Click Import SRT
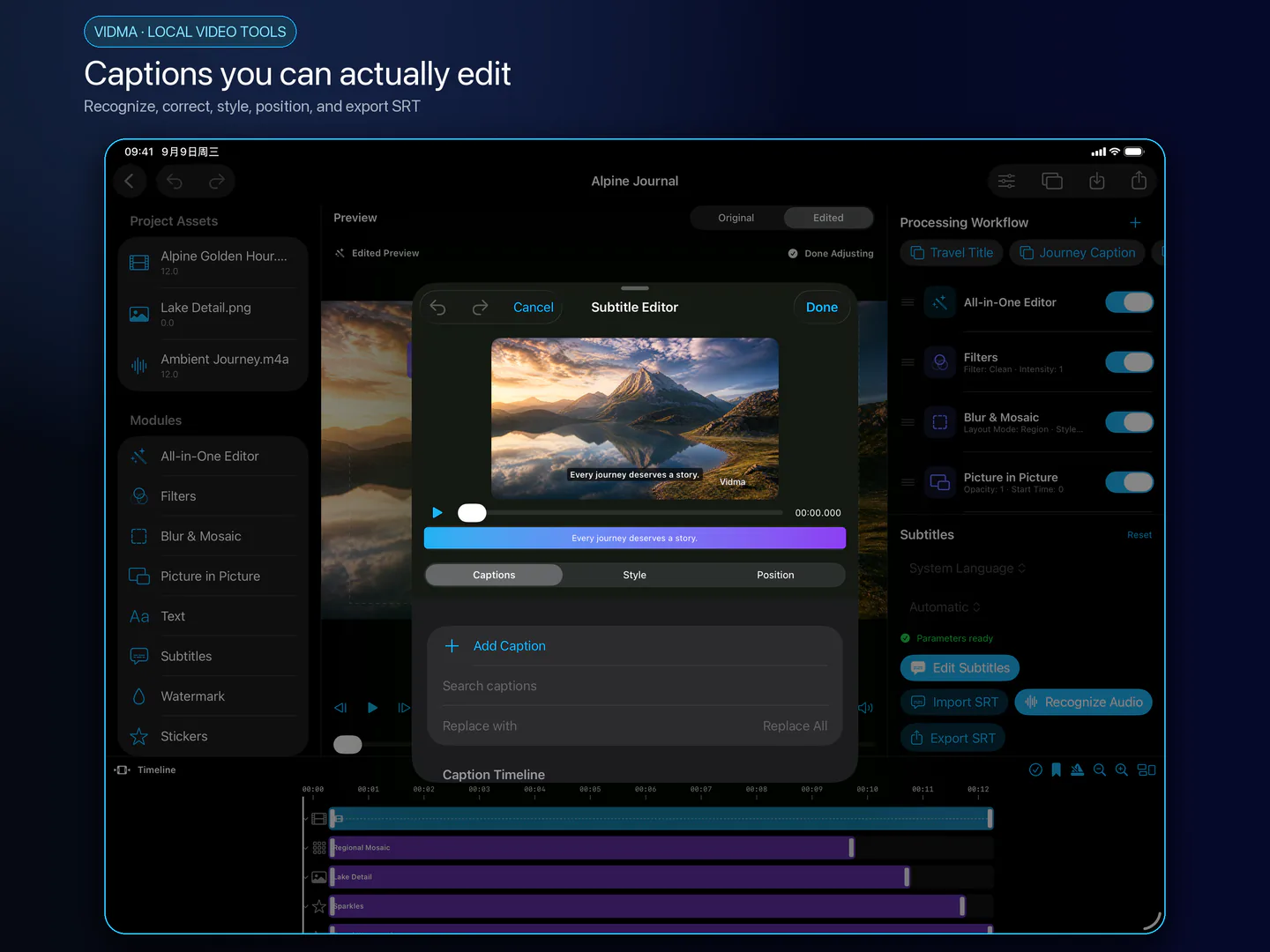1270x952 pixels. click(954, 703)
